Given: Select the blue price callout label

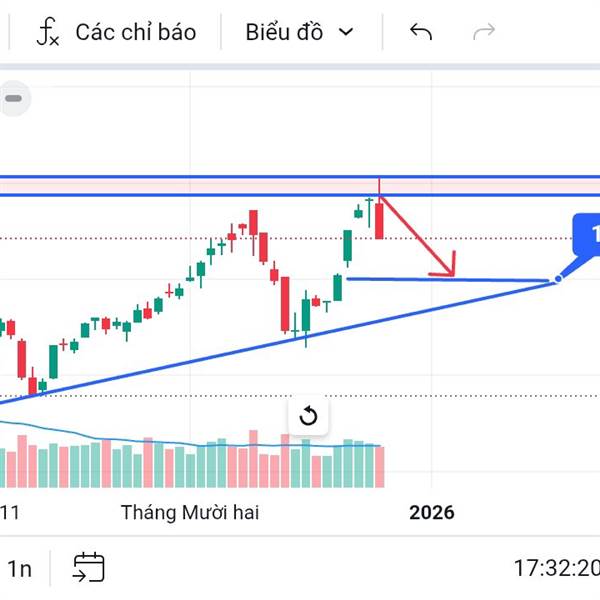Looking at the screenshot, I should pyautogui.click(x=587, y=237).
